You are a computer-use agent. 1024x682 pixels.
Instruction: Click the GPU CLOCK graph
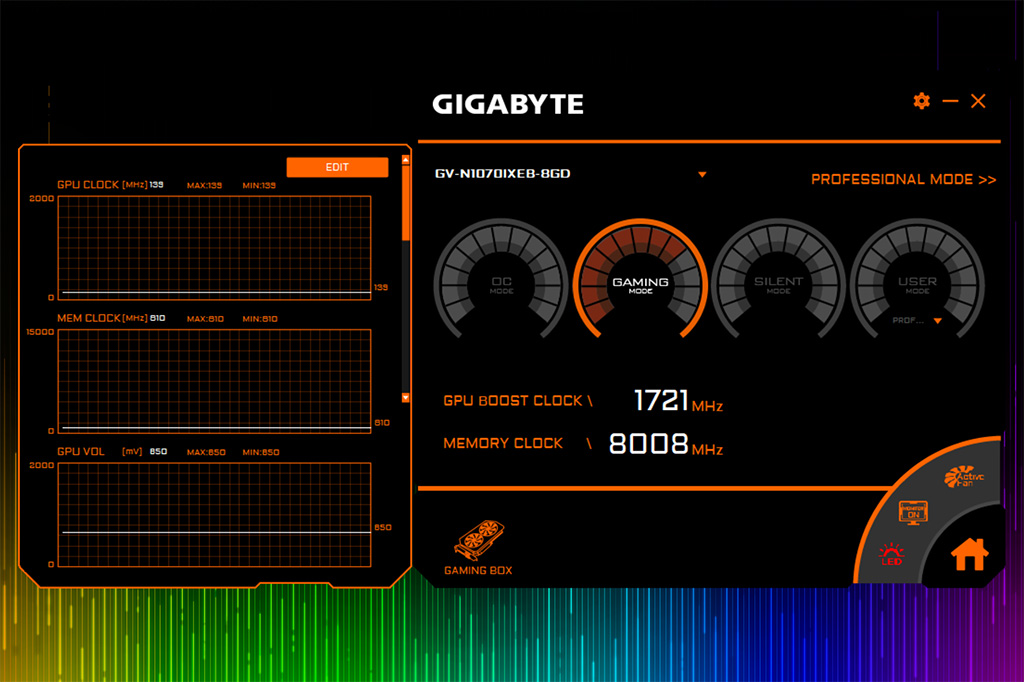pyautogui.click(x=214, y=248)
